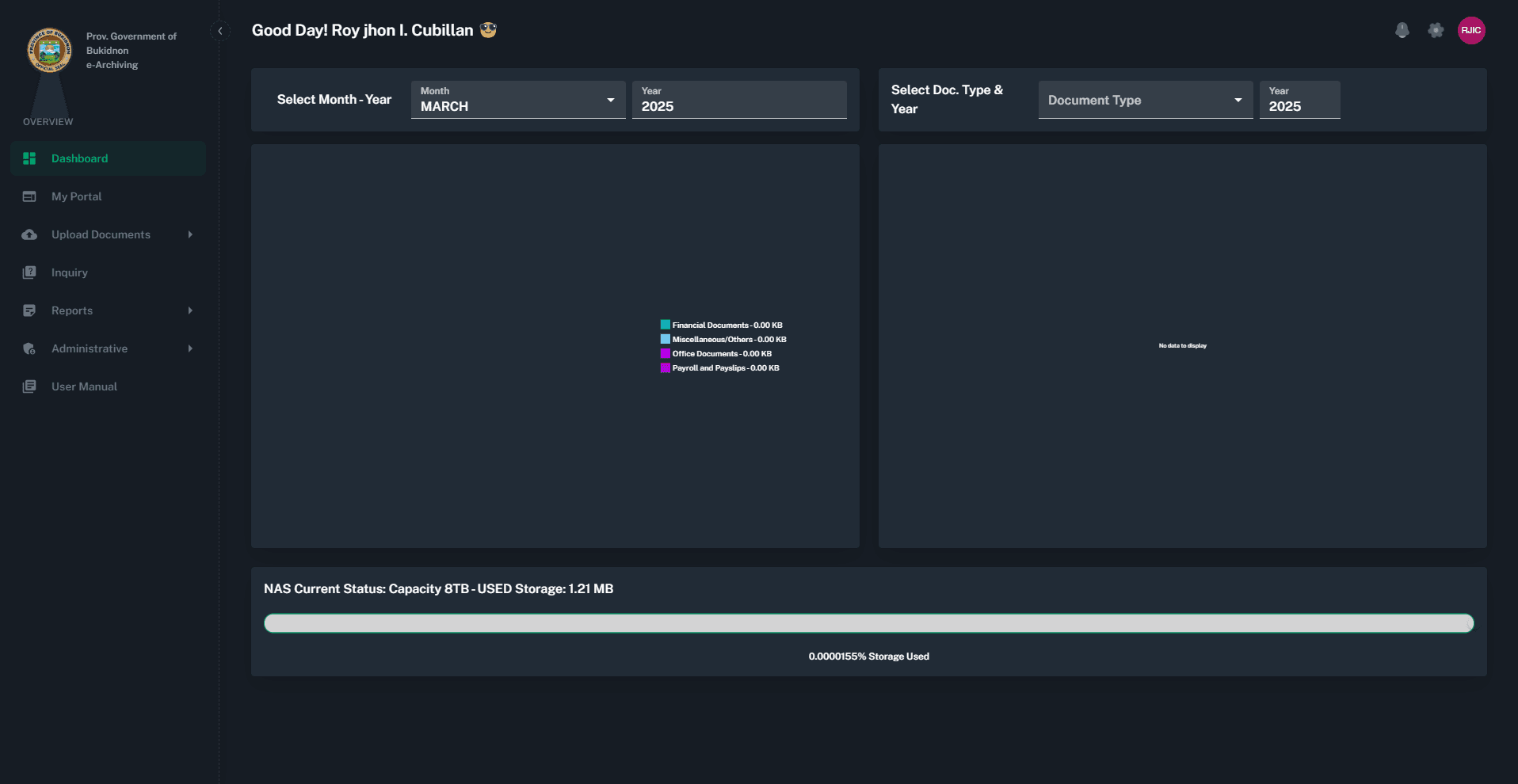Open My Portal from sidebar
Image resolution: width=1518 pixels, height=784 pixels.
click(76, 196)
